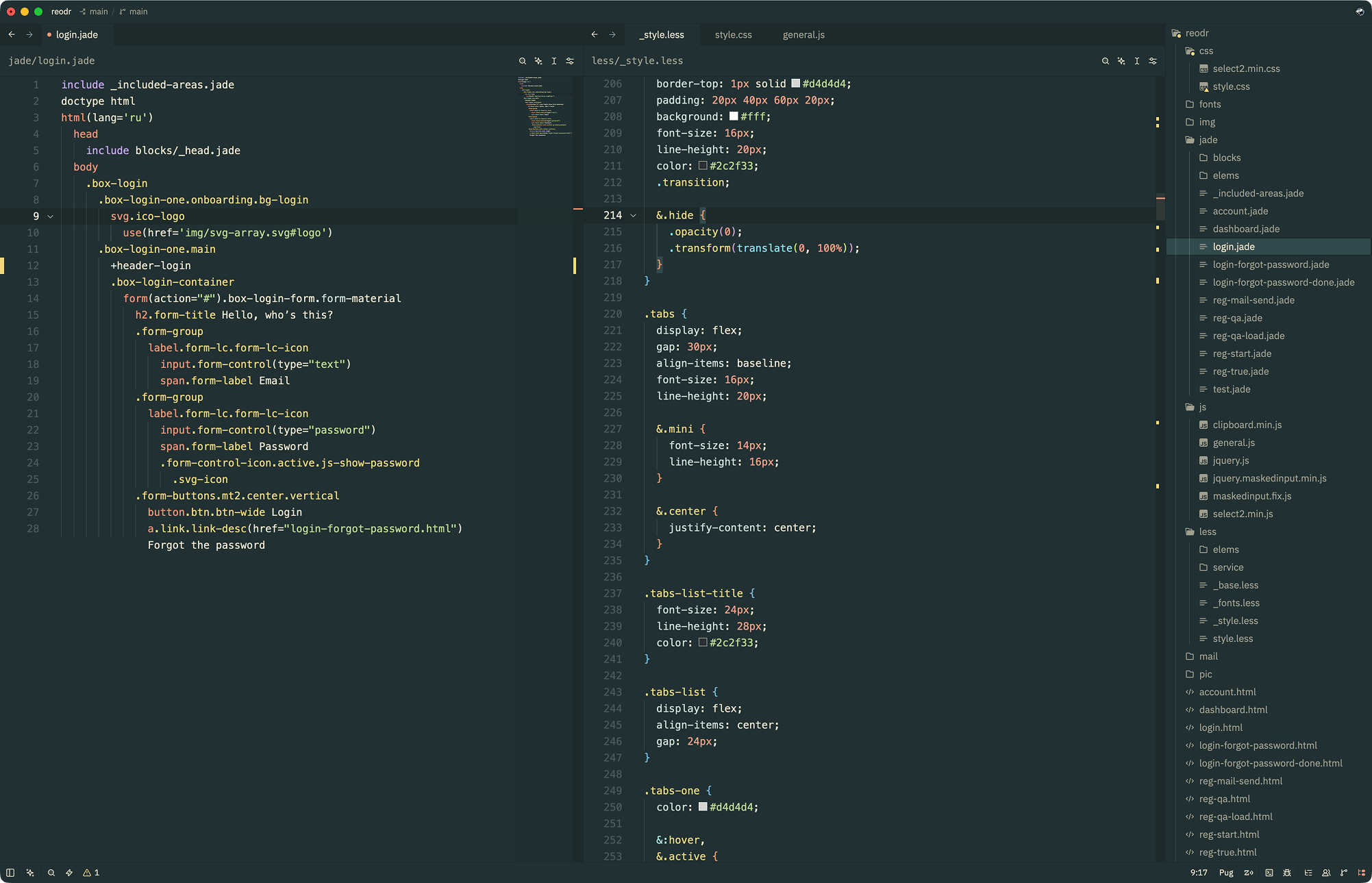Viewport: 1372px width, 883px height.
Task: Fold the &.hide block at line 214
Action: (633, 216)
